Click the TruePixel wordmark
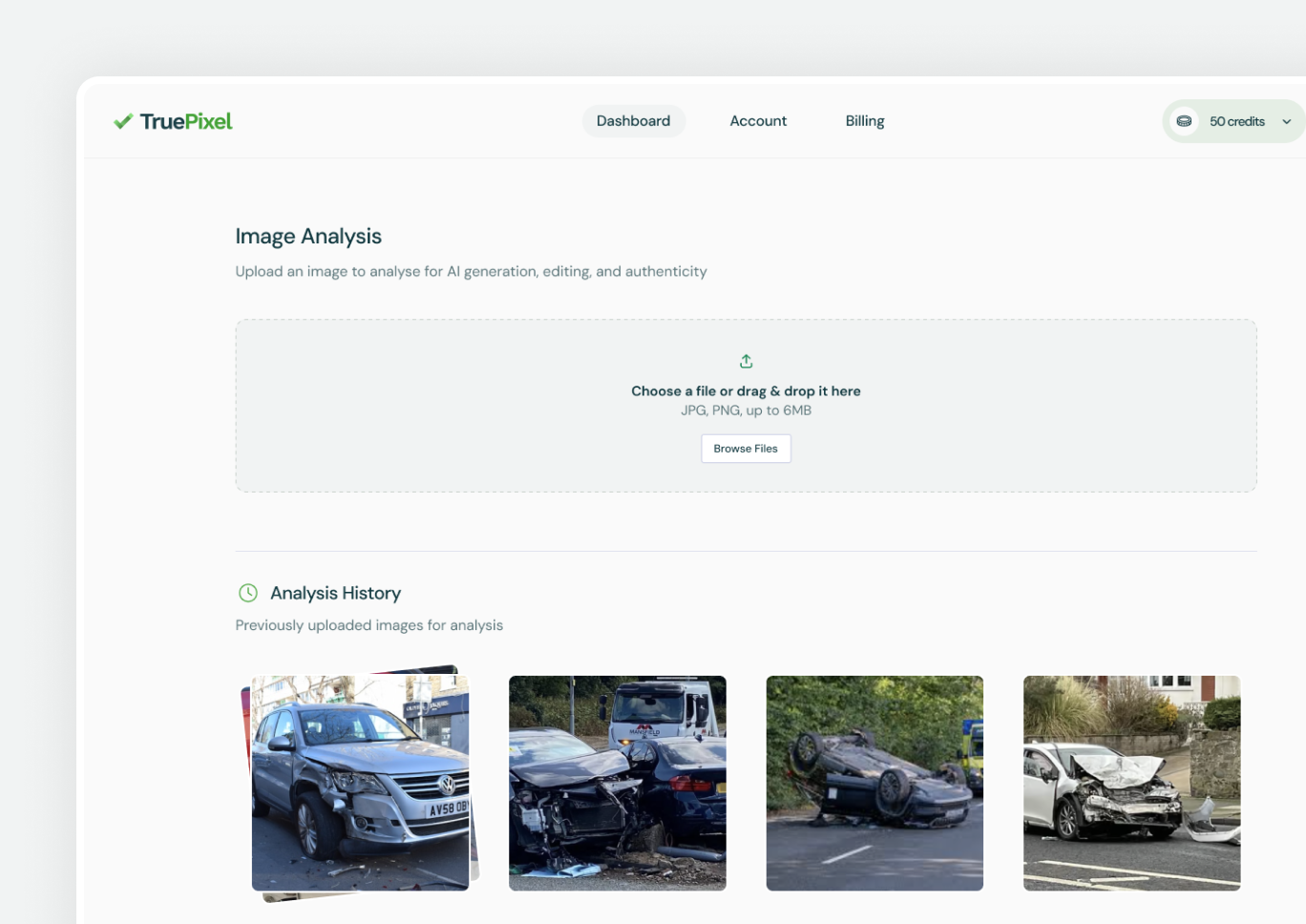Viewport: 1306px width, 924px height. pyautogui.click(x=186, y=121)
